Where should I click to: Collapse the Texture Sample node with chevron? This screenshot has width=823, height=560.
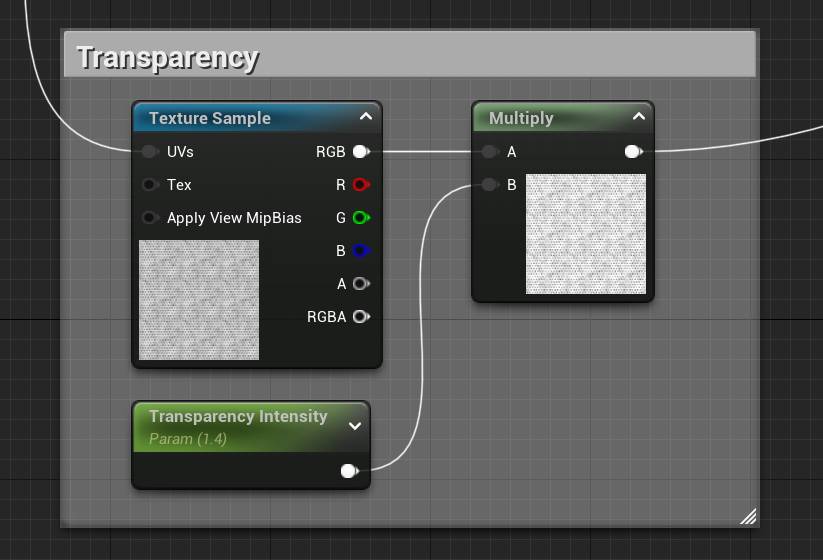pyautogui.click(x=366, y=117)
